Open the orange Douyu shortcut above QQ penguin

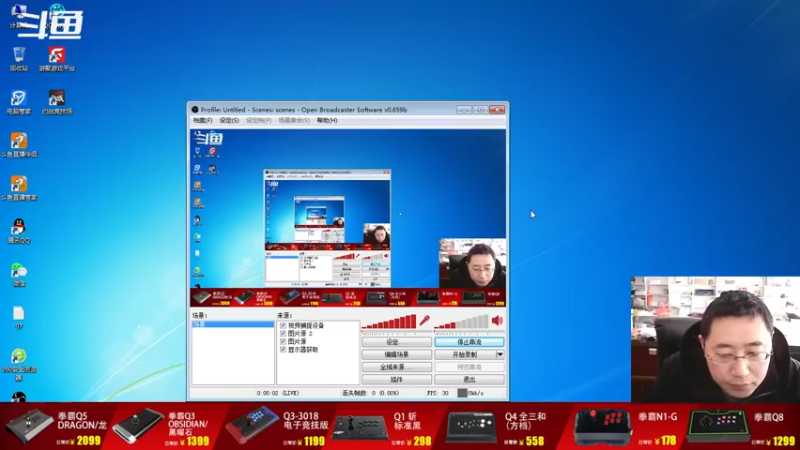[x=19, y=188]
